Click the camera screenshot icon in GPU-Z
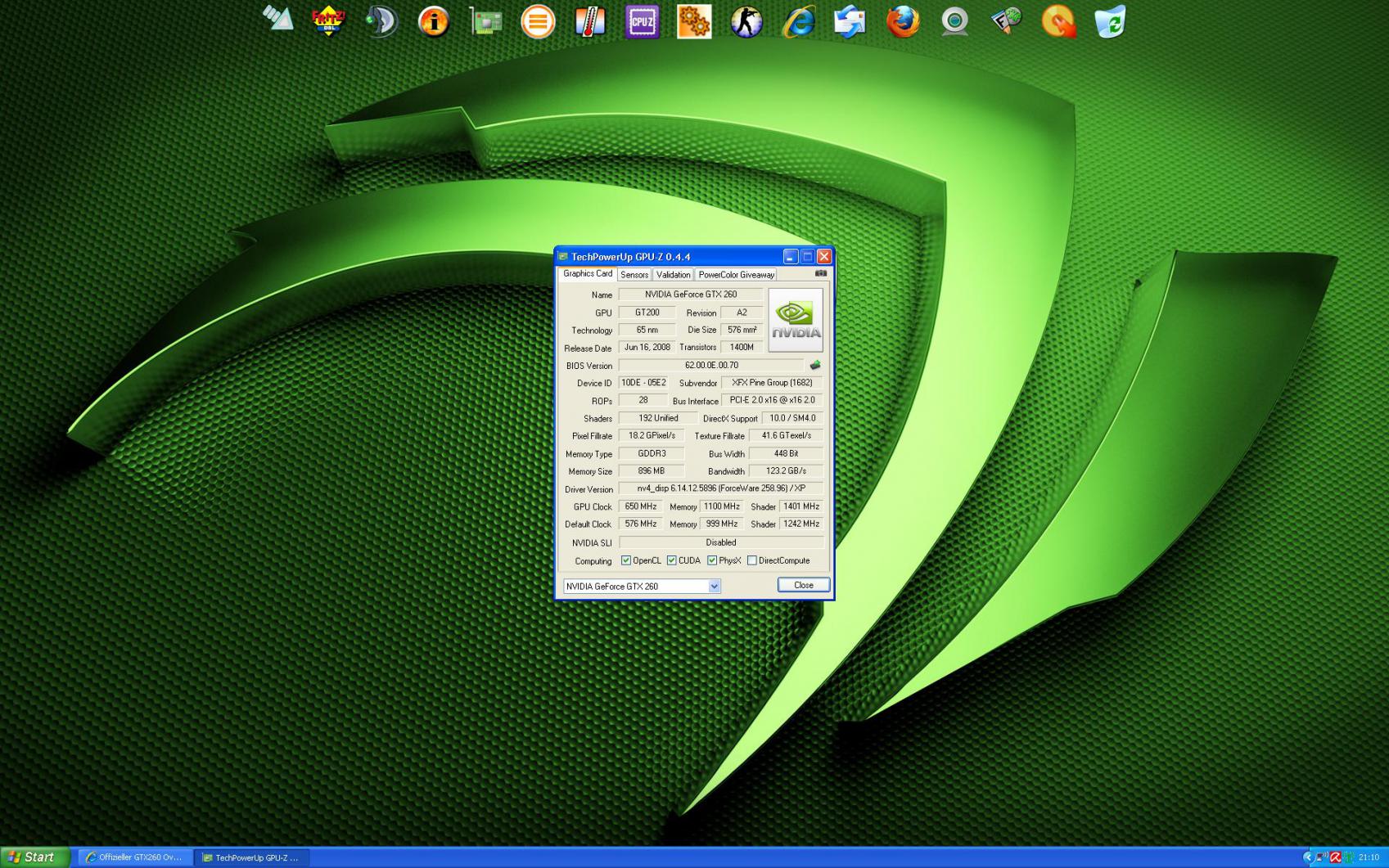Image resolution: width=1389 pixels, height=868 pixels. 820,273
